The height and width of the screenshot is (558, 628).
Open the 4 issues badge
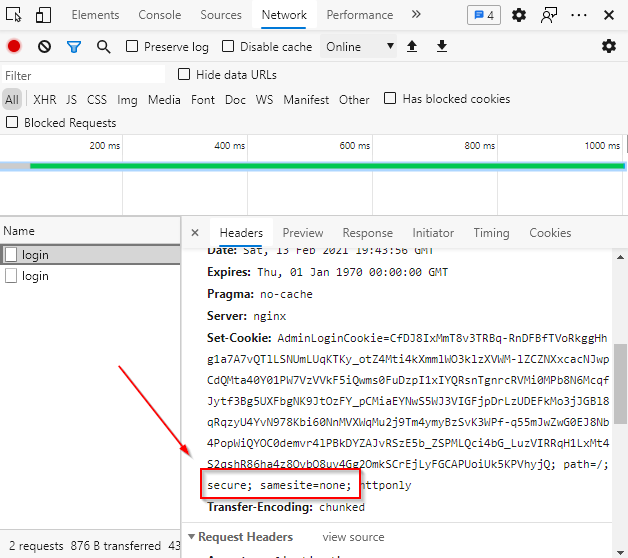click(x=484, y=15)
